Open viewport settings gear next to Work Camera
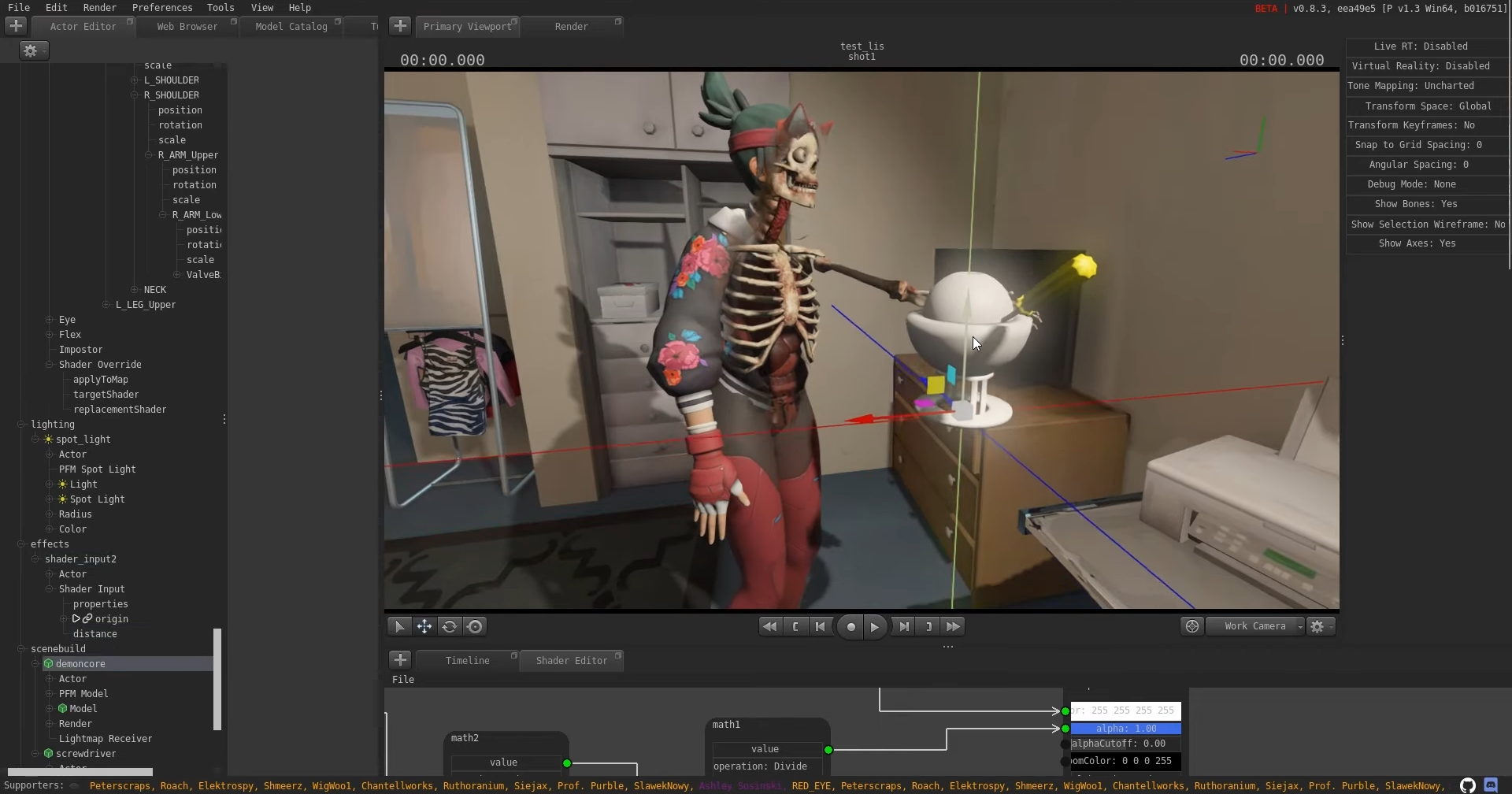Viewport: 1512px width, 794px height. (x=1321, y=627)
